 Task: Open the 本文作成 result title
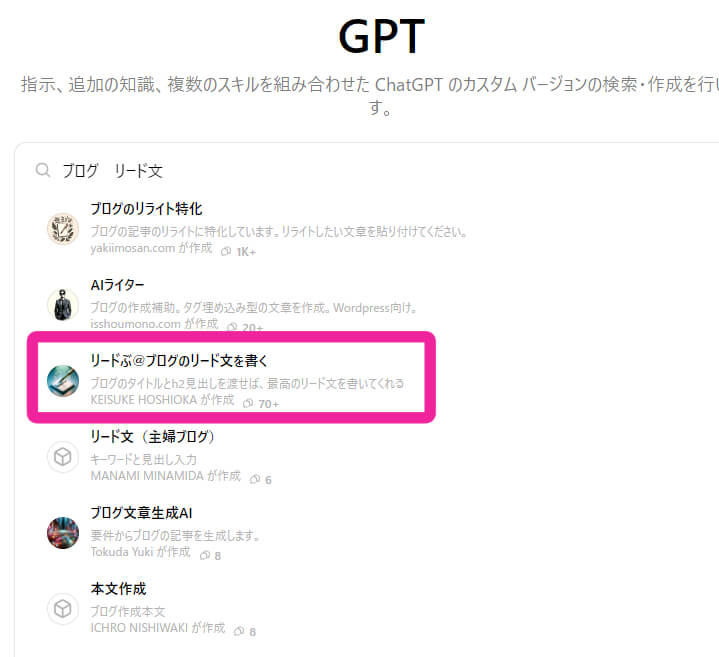point(118,589)
